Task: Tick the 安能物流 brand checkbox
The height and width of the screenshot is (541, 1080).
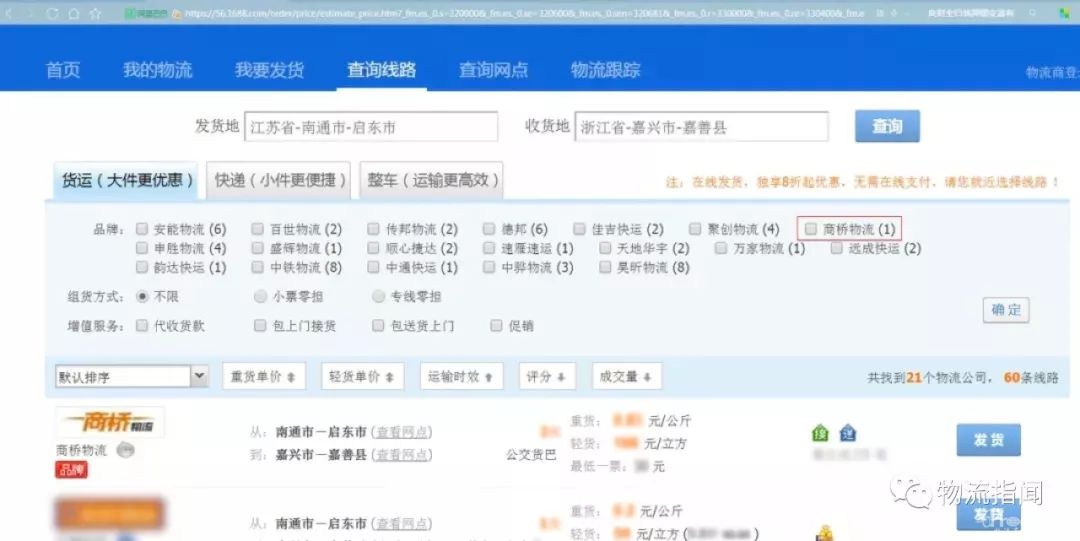Action: (142, 229)
